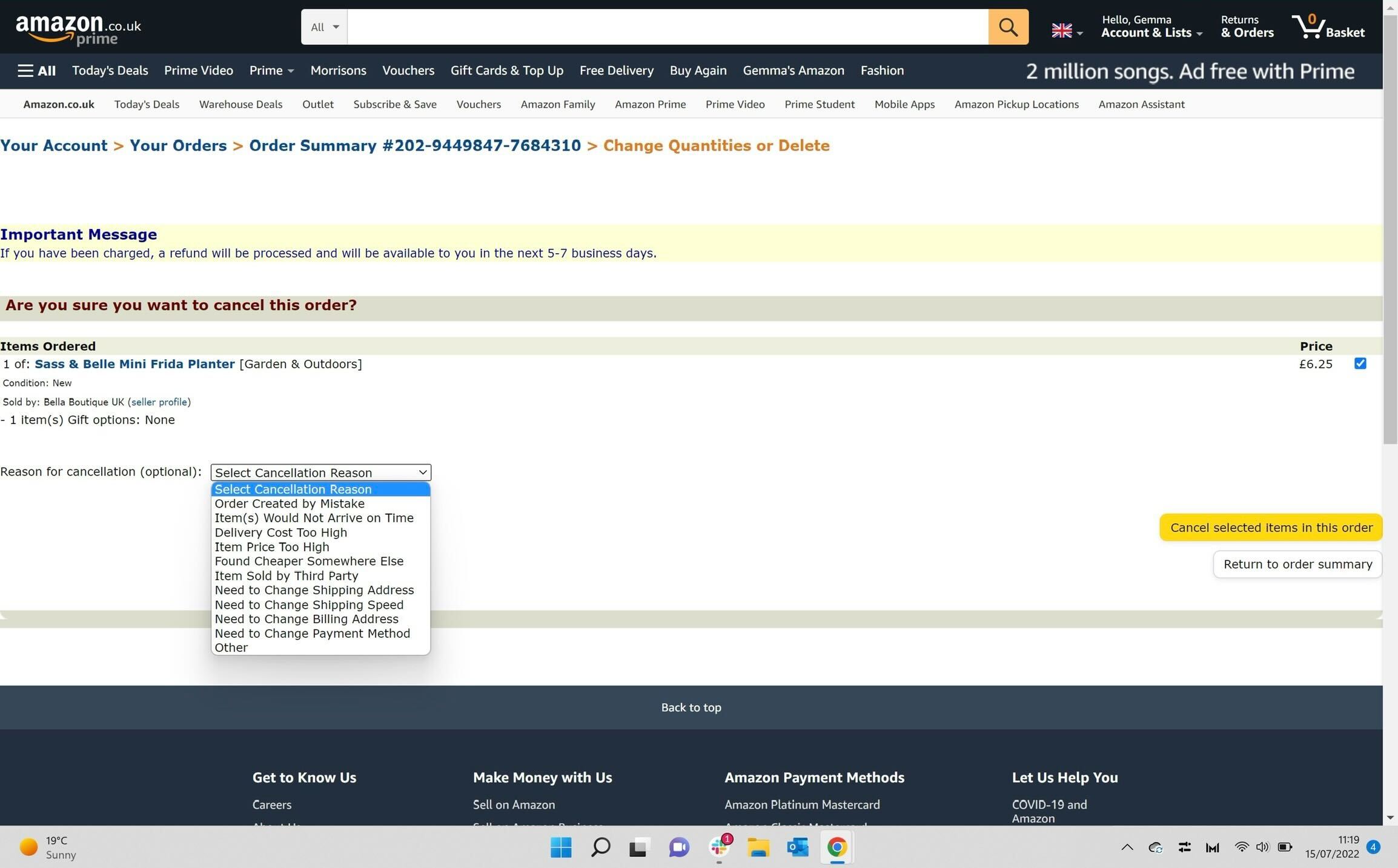This screenshot has height=868, width=1398.
Task: Click the speaker volume tray icon
Action: pos(1262,847)
